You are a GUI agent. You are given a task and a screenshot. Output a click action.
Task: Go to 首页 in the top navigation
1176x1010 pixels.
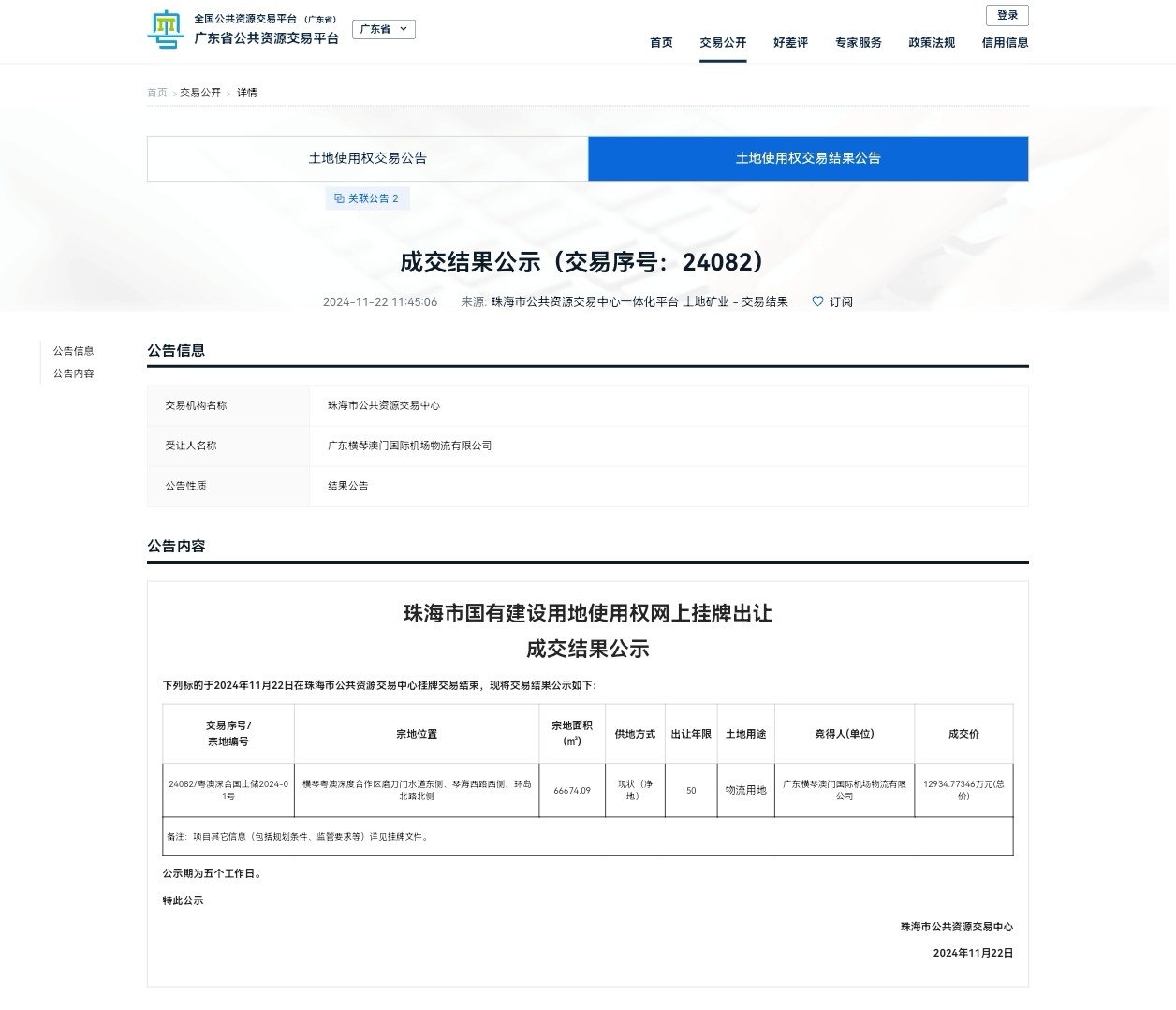click(661, 42)
